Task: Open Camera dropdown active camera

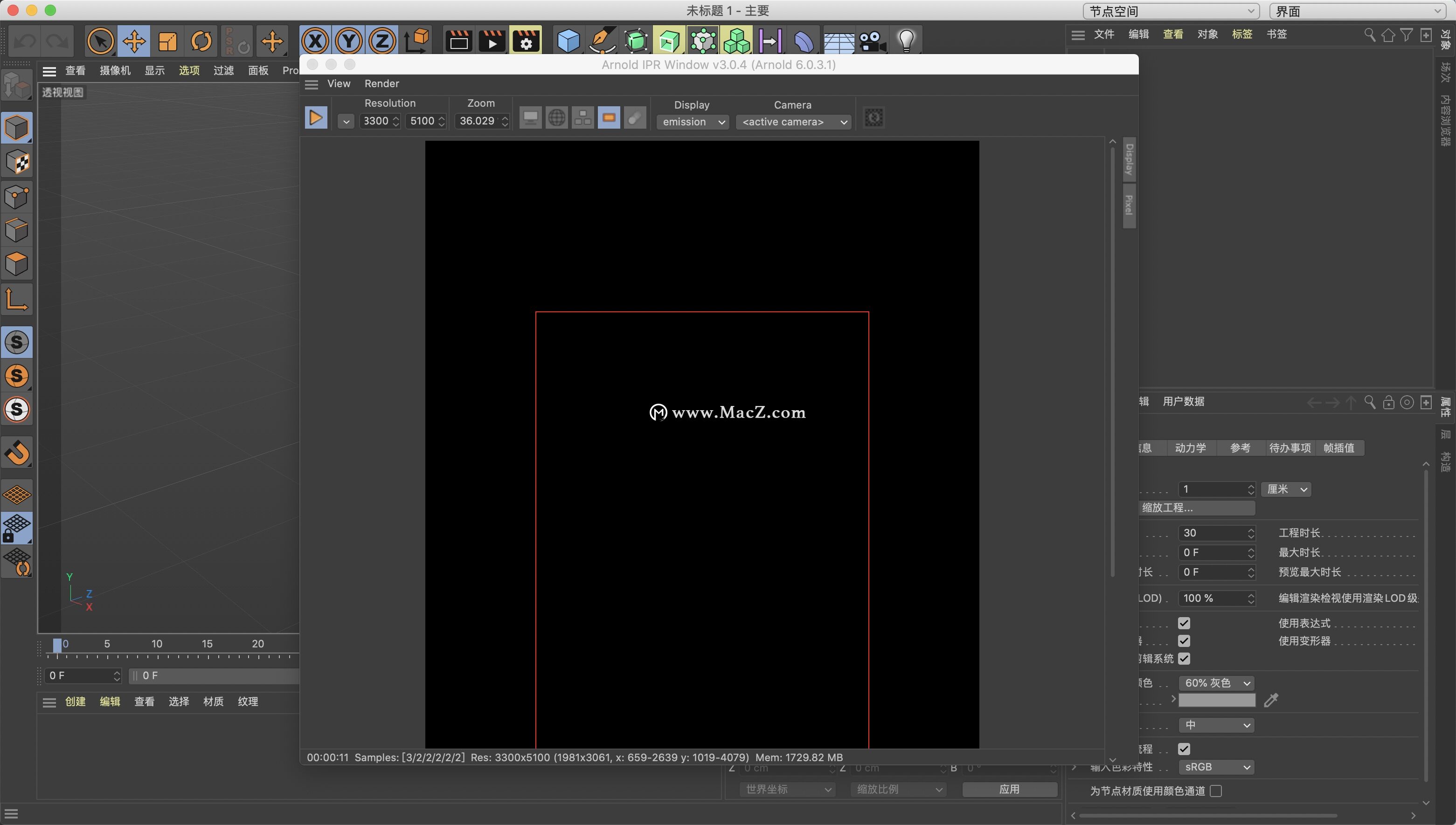Action: pos(793,122)
